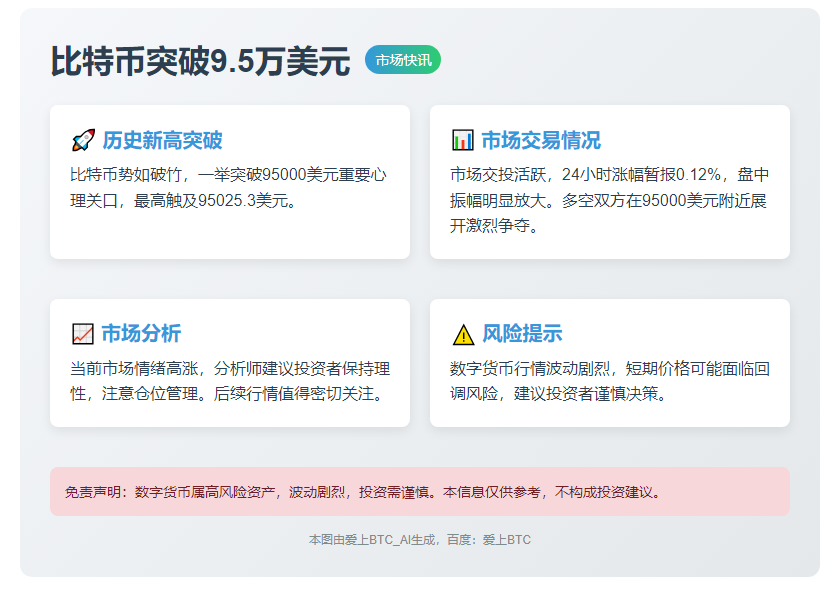The height and width of the screenshot is (608, 840).
Task: Click the pink 免责声明 disclaimer banner
Action: [x=420, y=492]
